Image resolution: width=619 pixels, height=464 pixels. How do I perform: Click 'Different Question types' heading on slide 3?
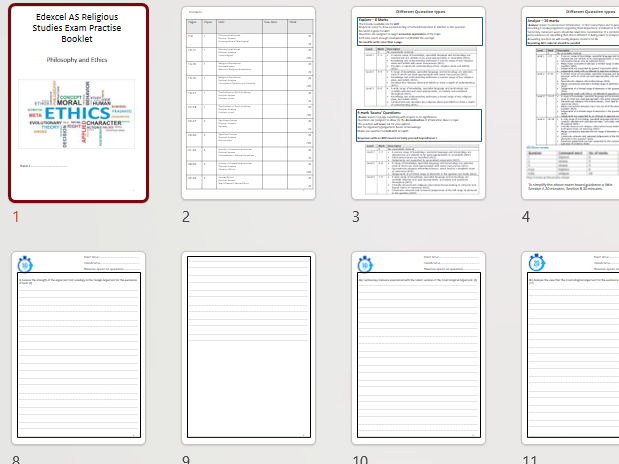[x=420, y=12]
